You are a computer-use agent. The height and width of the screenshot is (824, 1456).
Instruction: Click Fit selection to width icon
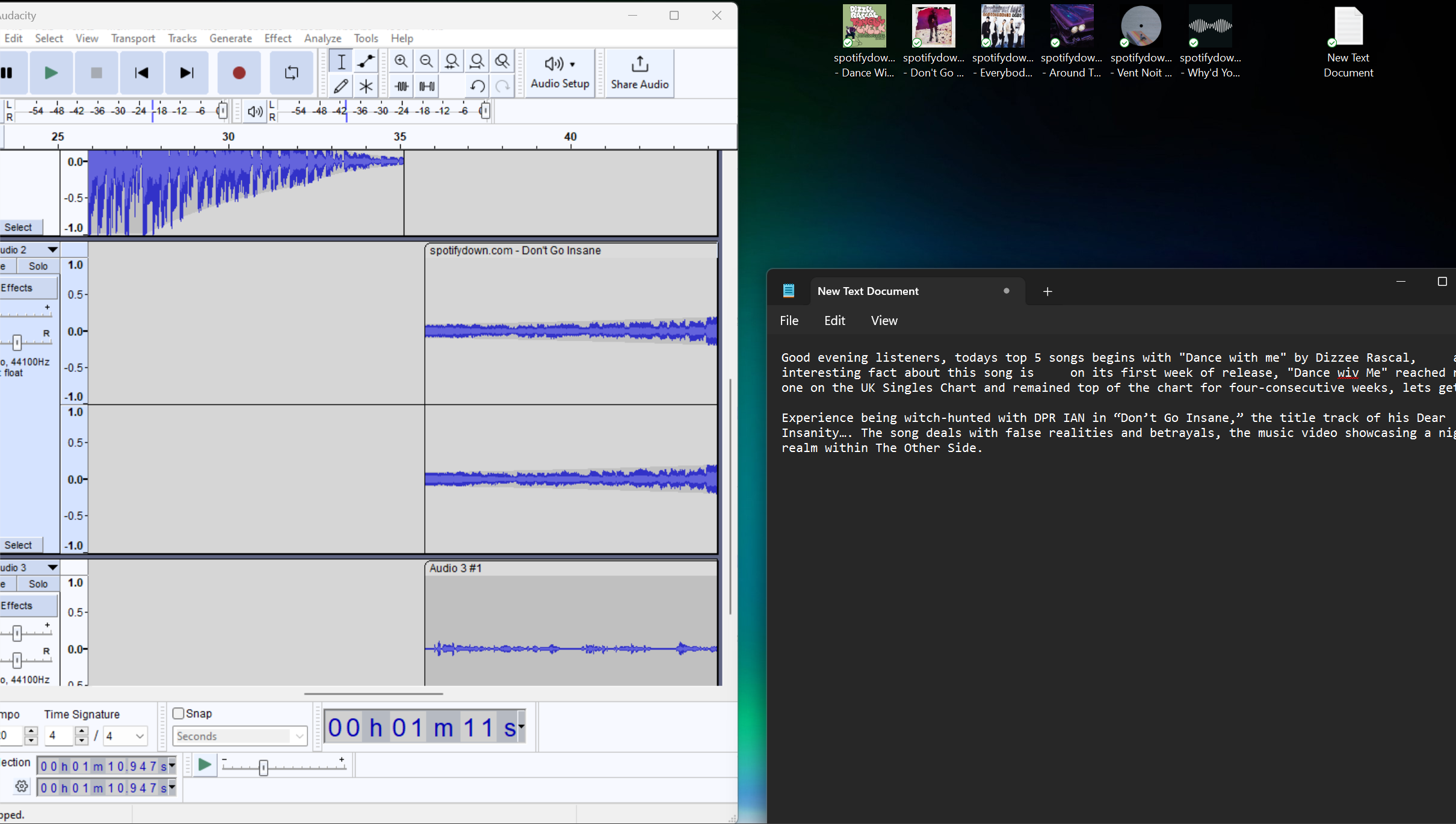pyautogui.click(x=452, y=61)
